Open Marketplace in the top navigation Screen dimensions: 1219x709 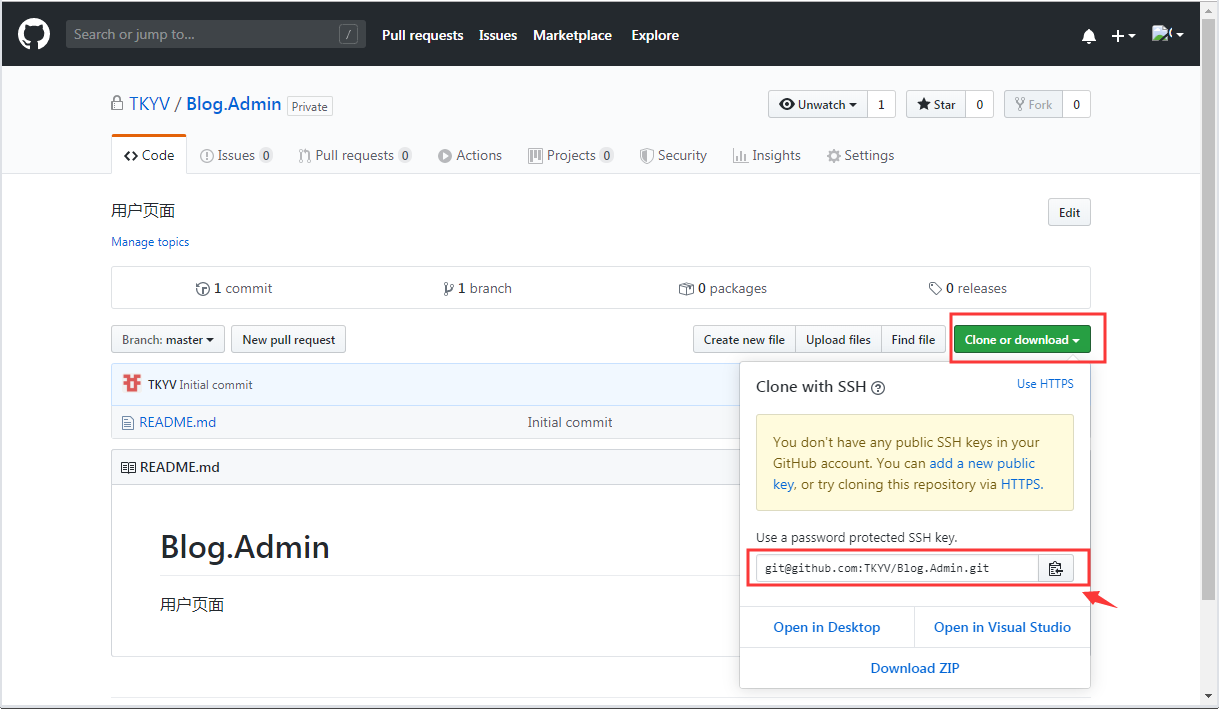[572, 35]
